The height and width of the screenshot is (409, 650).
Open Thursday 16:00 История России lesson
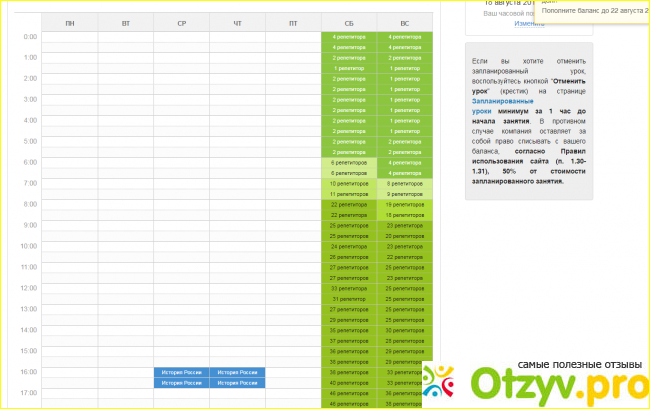237,372
